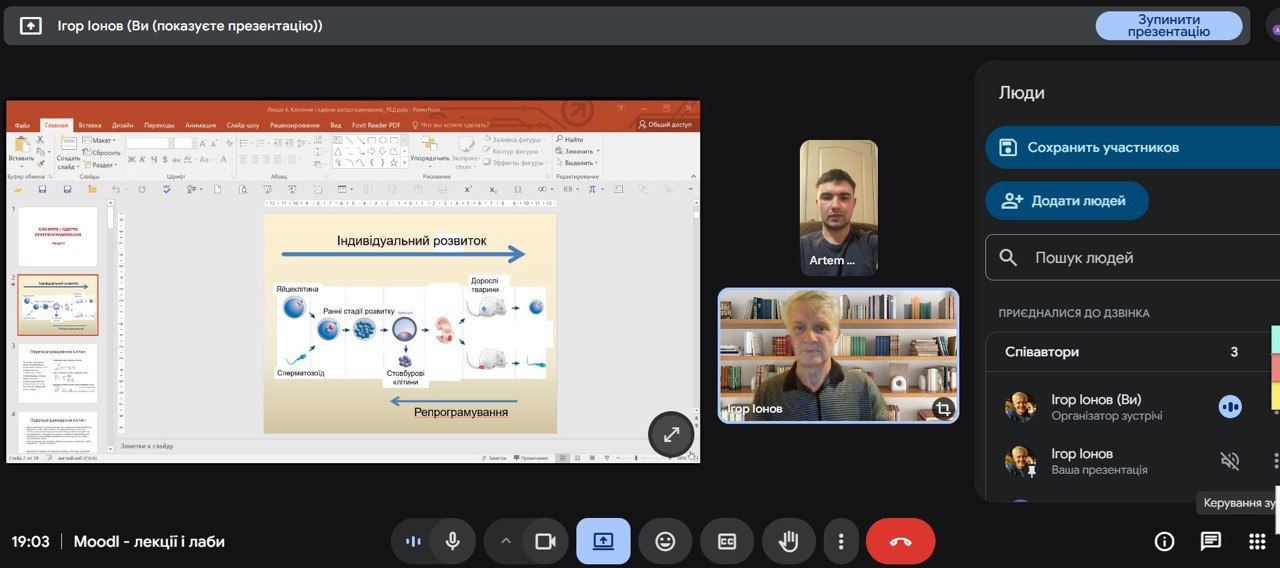Click the Додати людей button

[1066, 201]
